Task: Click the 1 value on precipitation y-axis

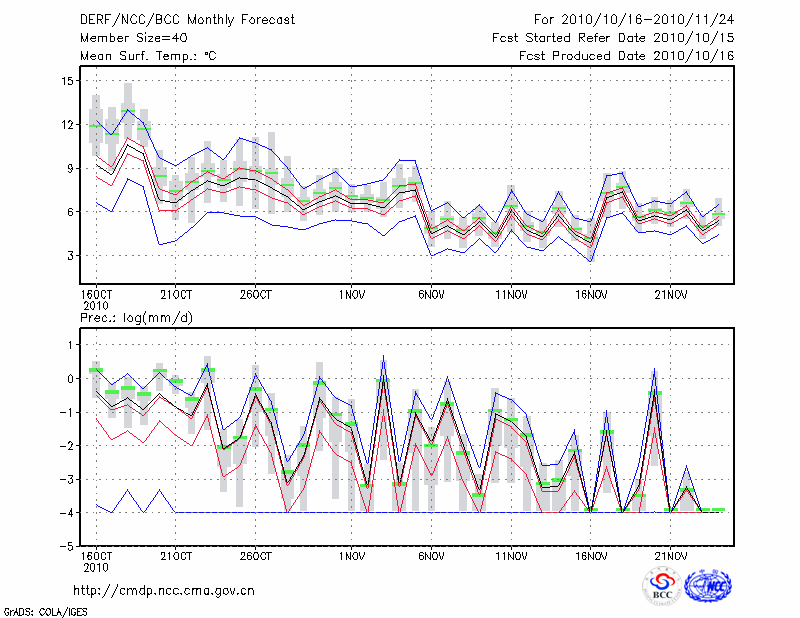Action: point(71,345)
